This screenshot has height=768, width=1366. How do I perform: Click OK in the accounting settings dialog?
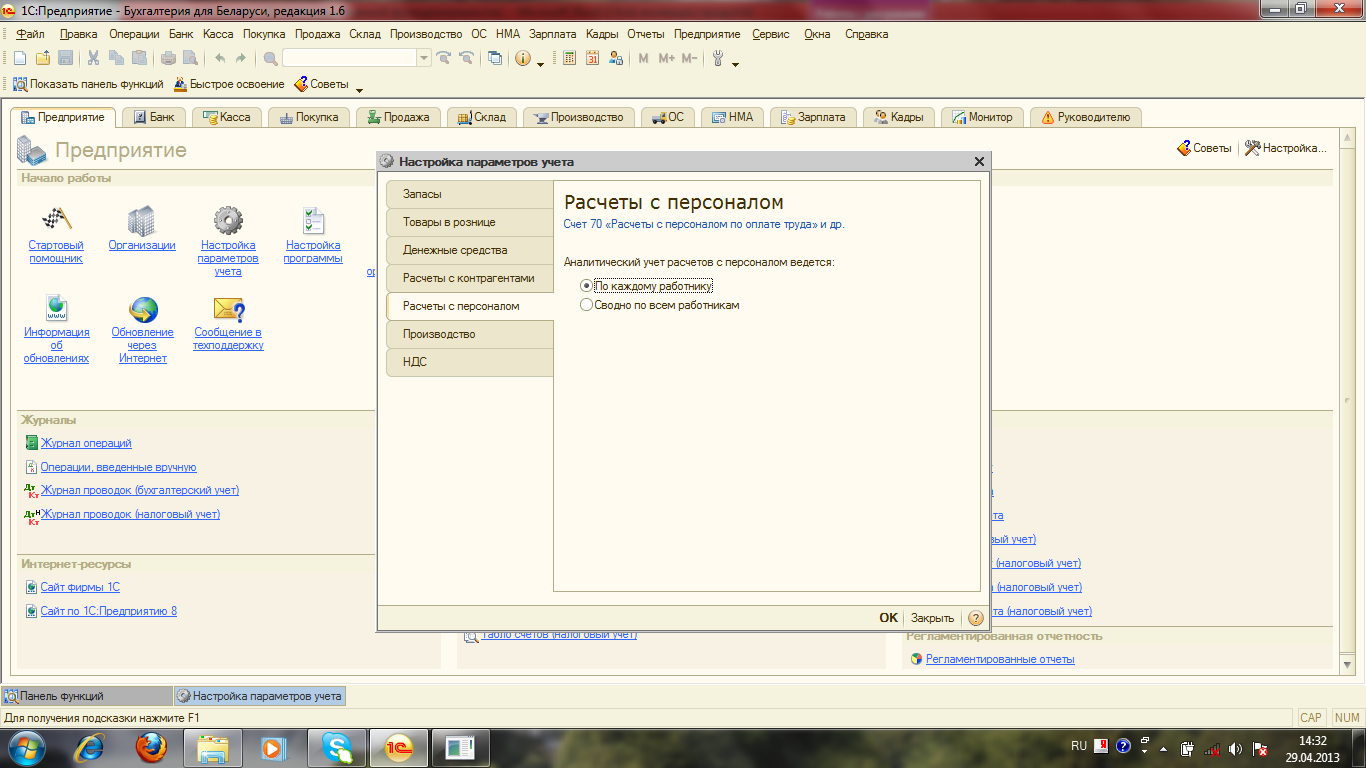click(x=888, y=618)
